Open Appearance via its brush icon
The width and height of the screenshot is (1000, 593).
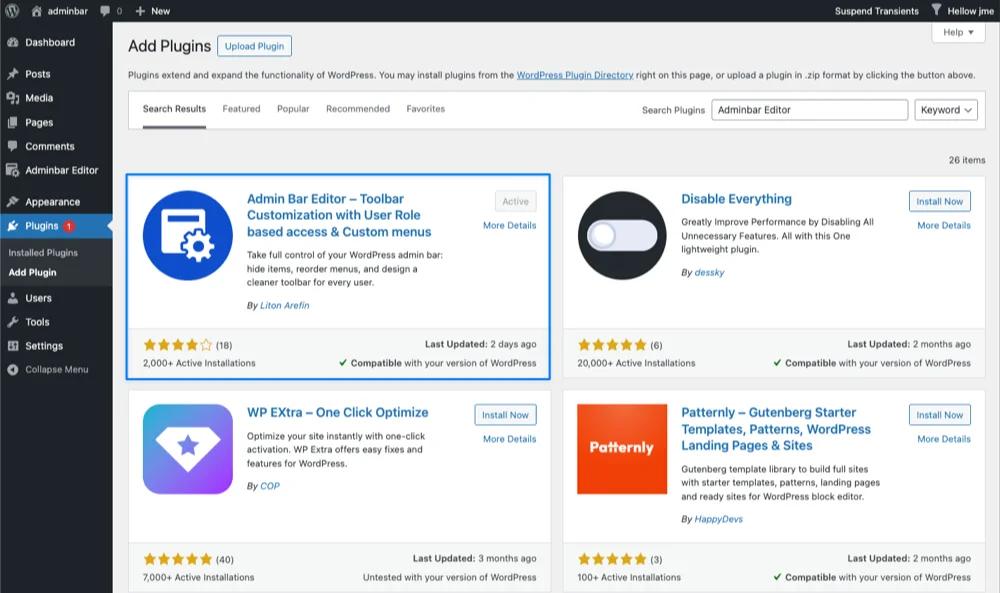click(x=14, y=201)
